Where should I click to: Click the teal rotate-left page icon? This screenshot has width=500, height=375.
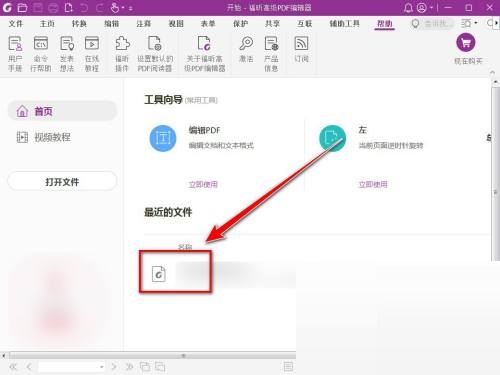coord(332,138)
